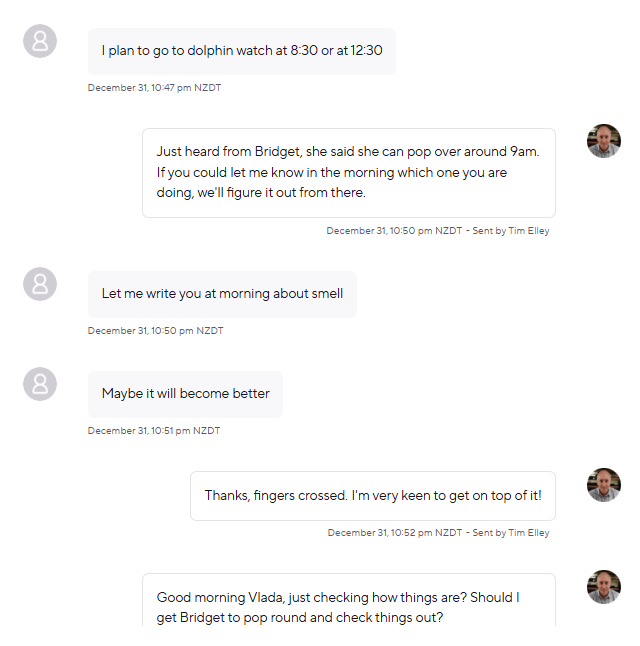Click guest avatar beside dolphin watch message
Image resolution: width=640 pixels, height=646 pixels.
pos(40,41)
